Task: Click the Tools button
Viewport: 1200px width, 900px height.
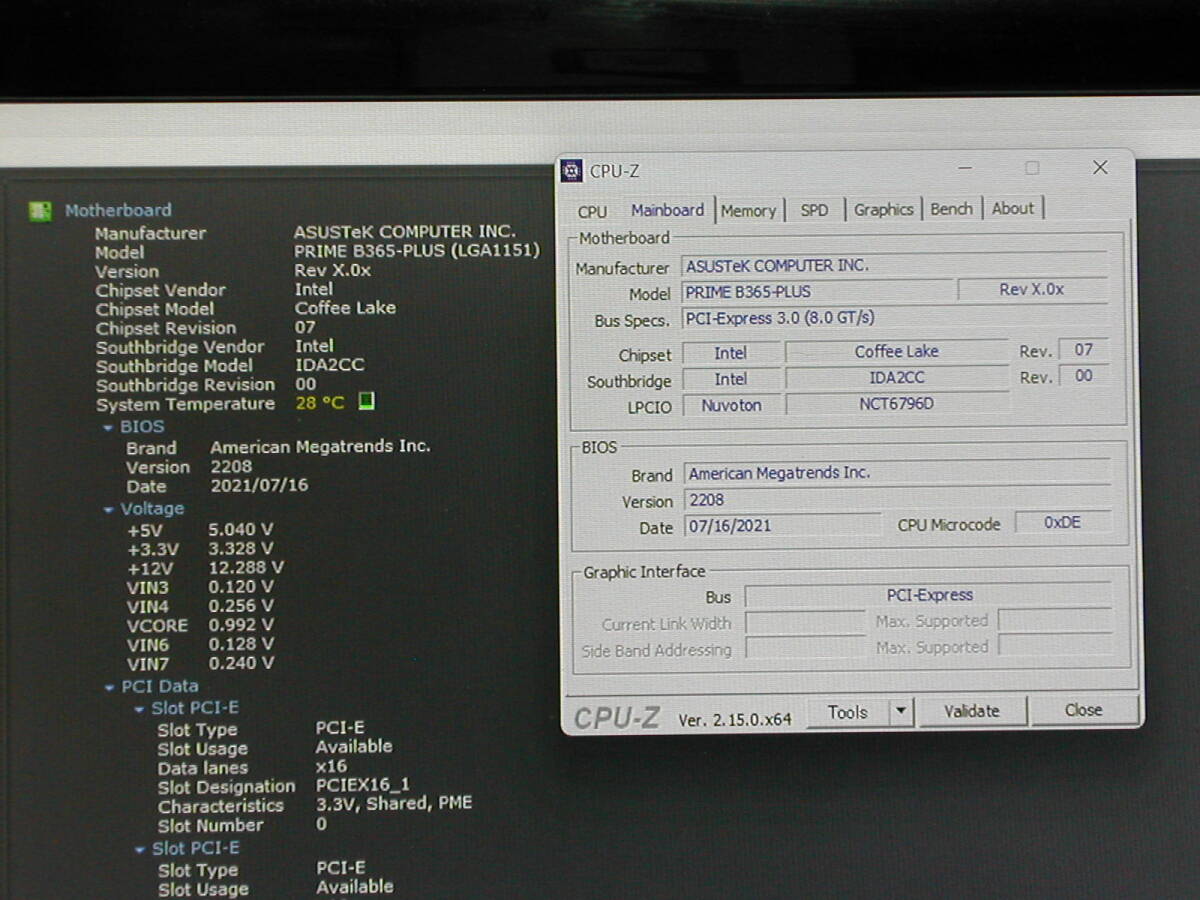Action: pyautogui.click(x=848, y=712)
